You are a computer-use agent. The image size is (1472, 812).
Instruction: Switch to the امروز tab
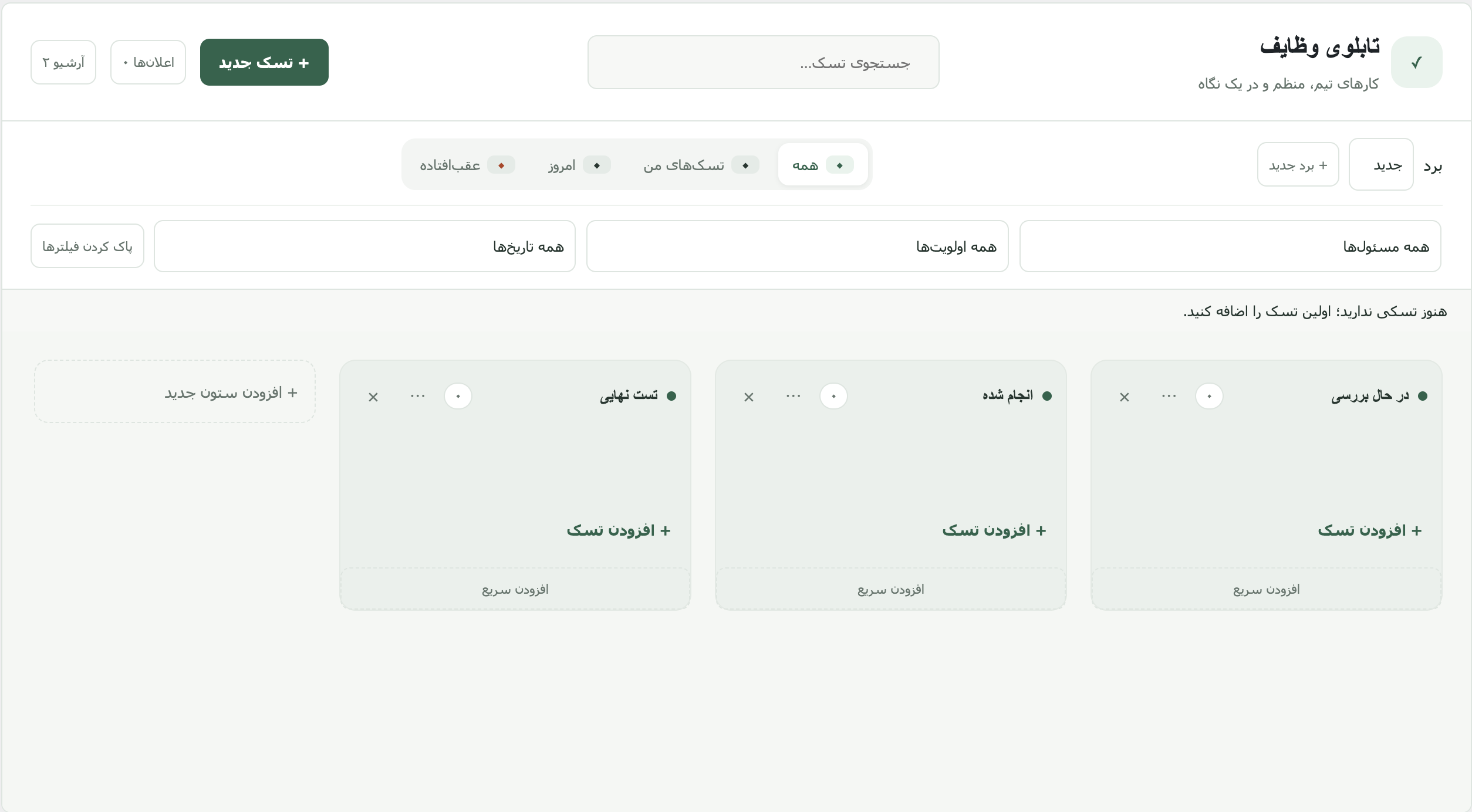coord(579,165)
